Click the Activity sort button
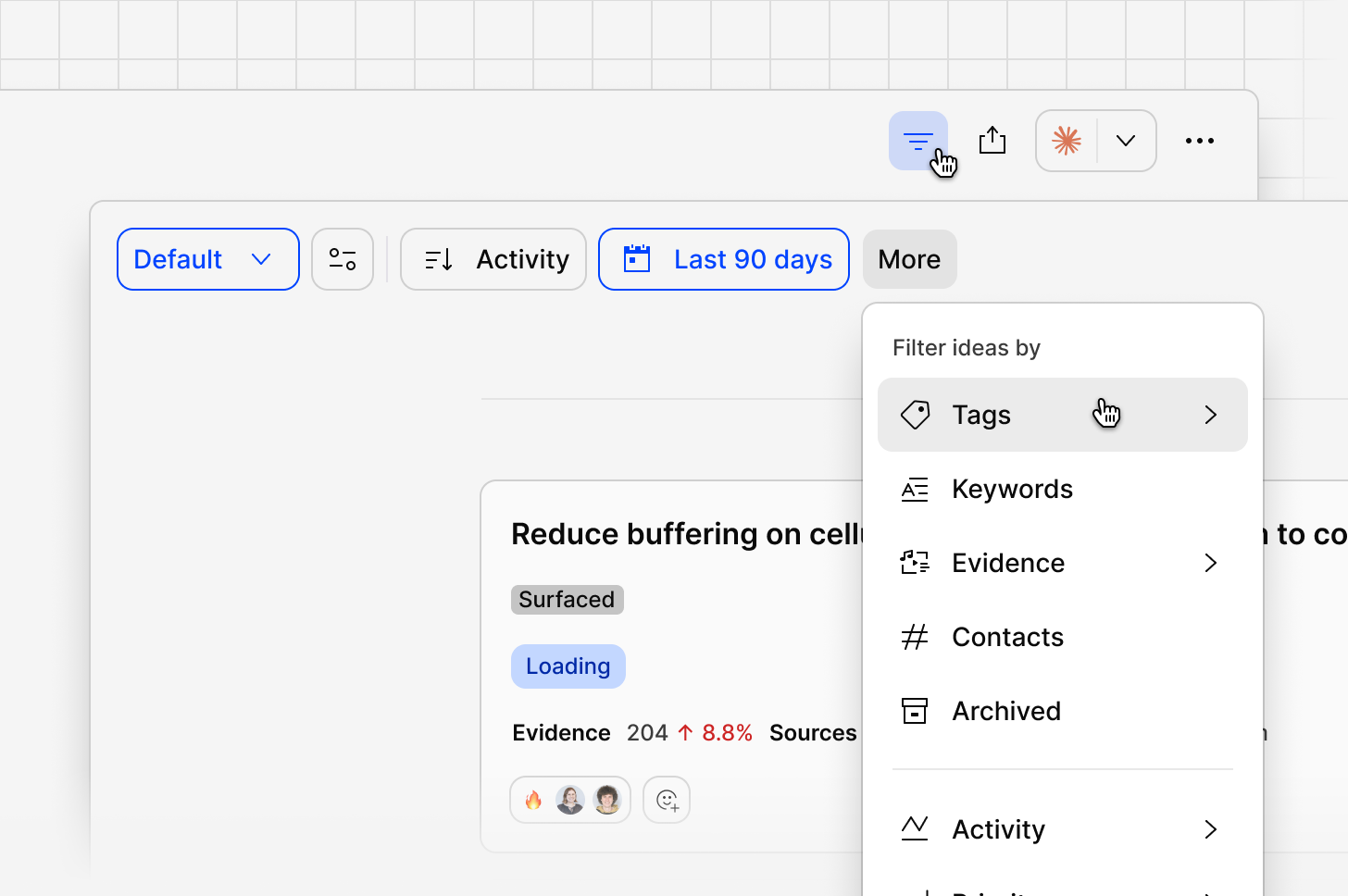 493,259
